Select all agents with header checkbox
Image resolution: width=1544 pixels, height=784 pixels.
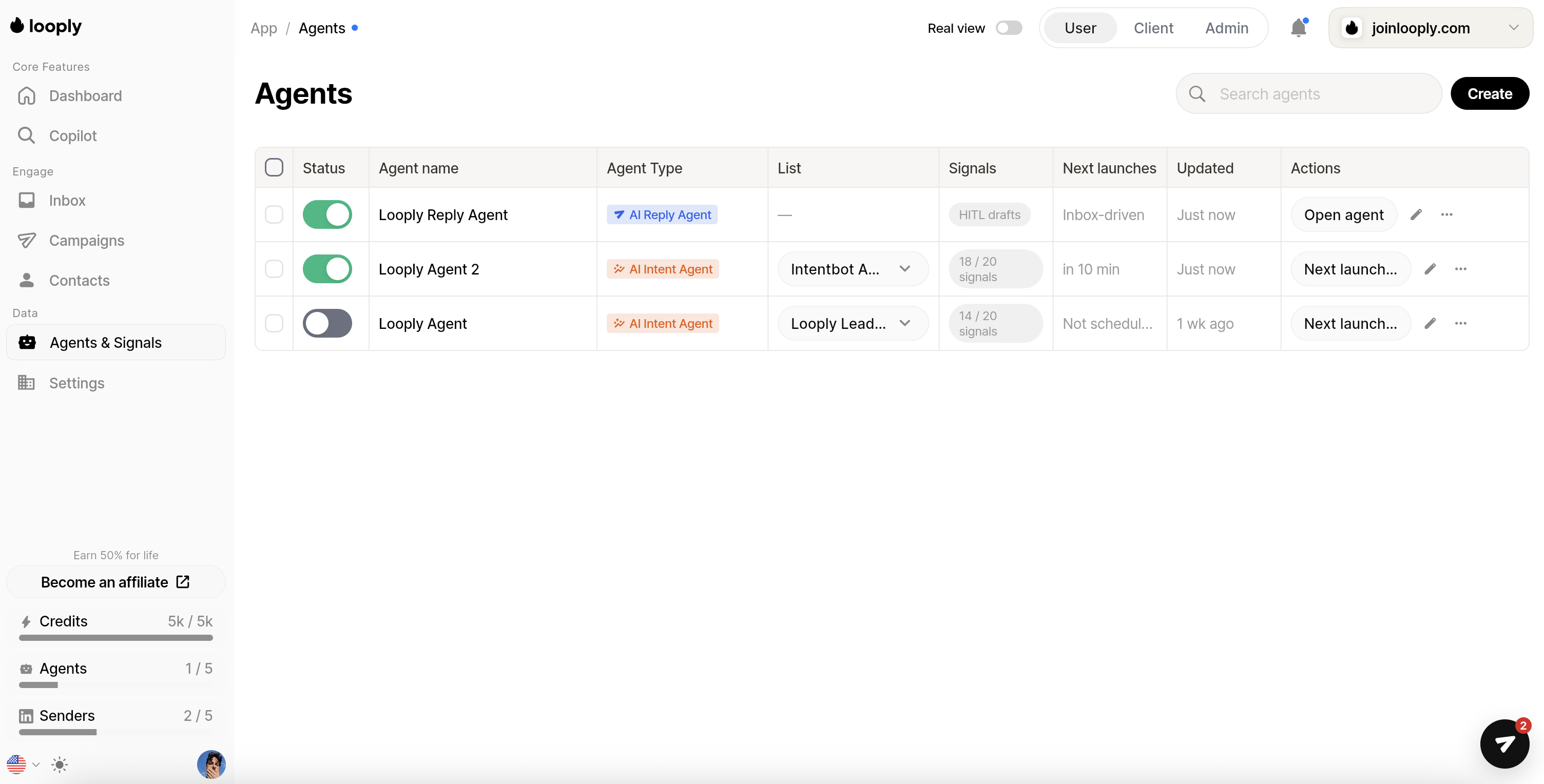coord(274,167)
